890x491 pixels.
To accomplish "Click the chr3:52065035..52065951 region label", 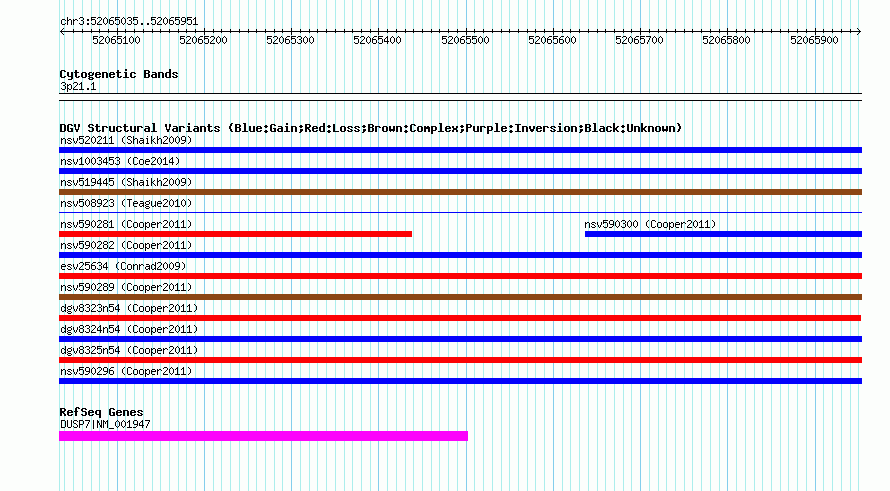I will coord(129,22).
